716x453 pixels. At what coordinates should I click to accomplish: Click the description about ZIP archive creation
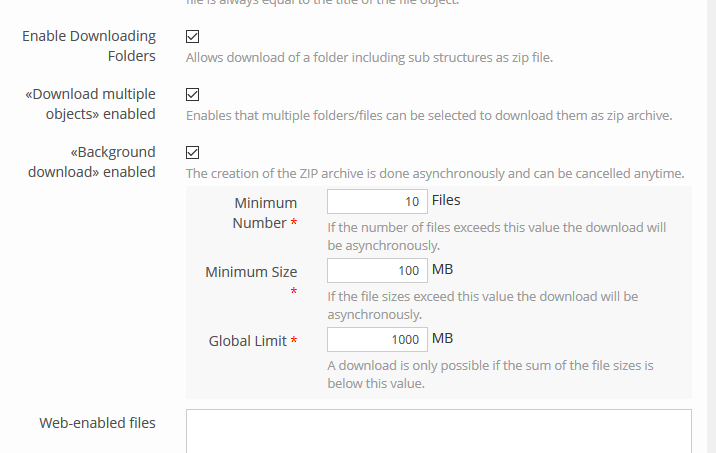(434, 174)
